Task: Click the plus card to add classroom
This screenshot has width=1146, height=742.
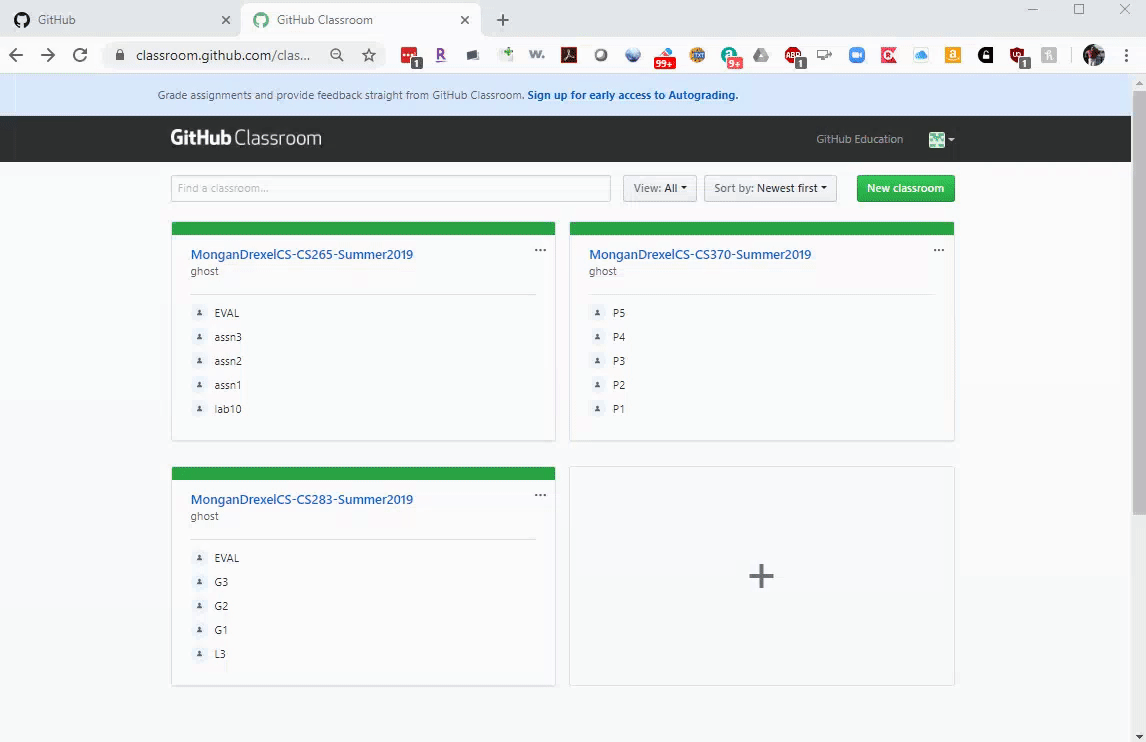Action: [x=762, y=576]
